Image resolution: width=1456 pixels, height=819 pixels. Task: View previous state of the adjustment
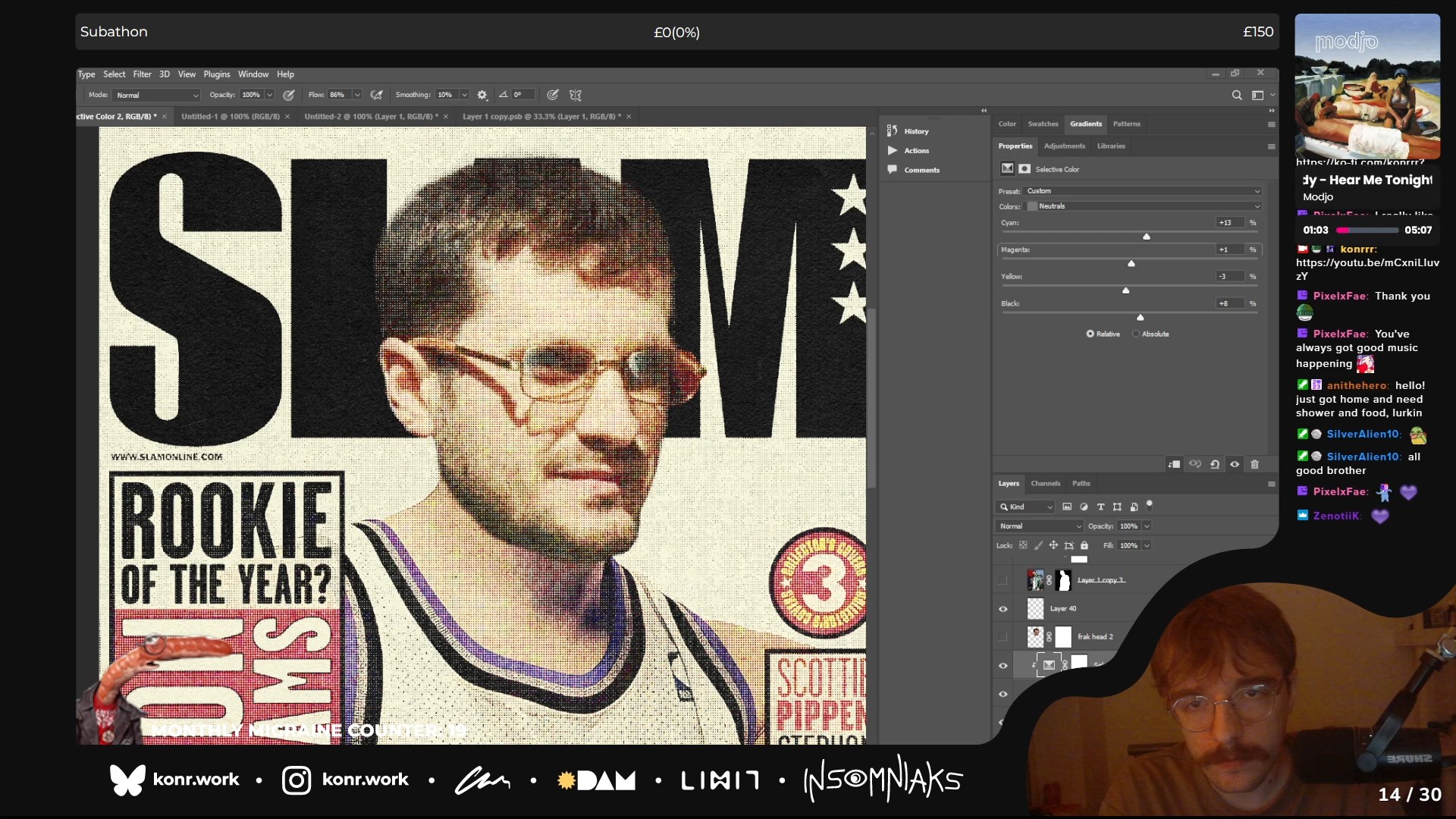click(x=1195, y=464)
